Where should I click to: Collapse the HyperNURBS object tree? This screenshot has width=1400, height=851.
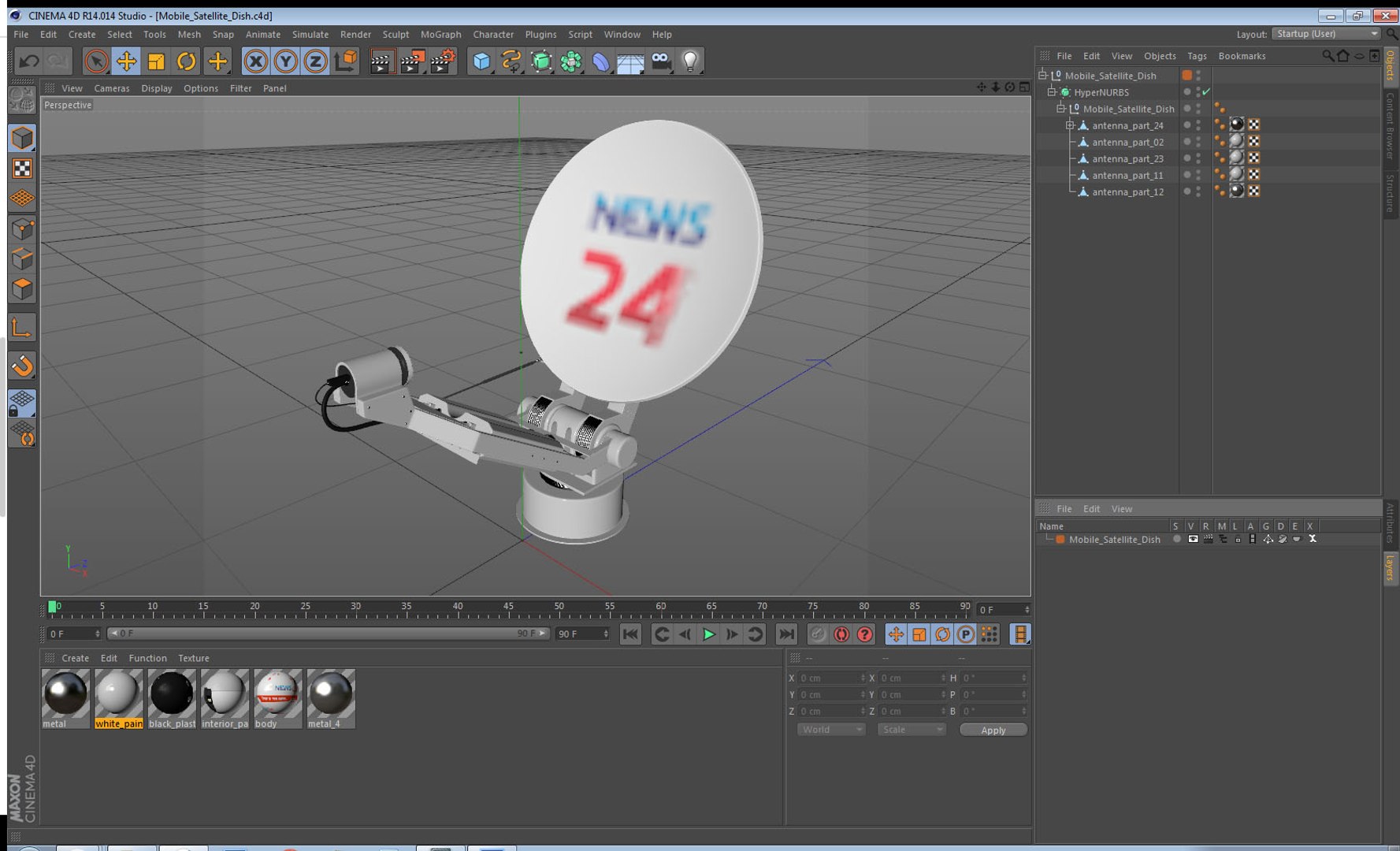(1051, 92)
